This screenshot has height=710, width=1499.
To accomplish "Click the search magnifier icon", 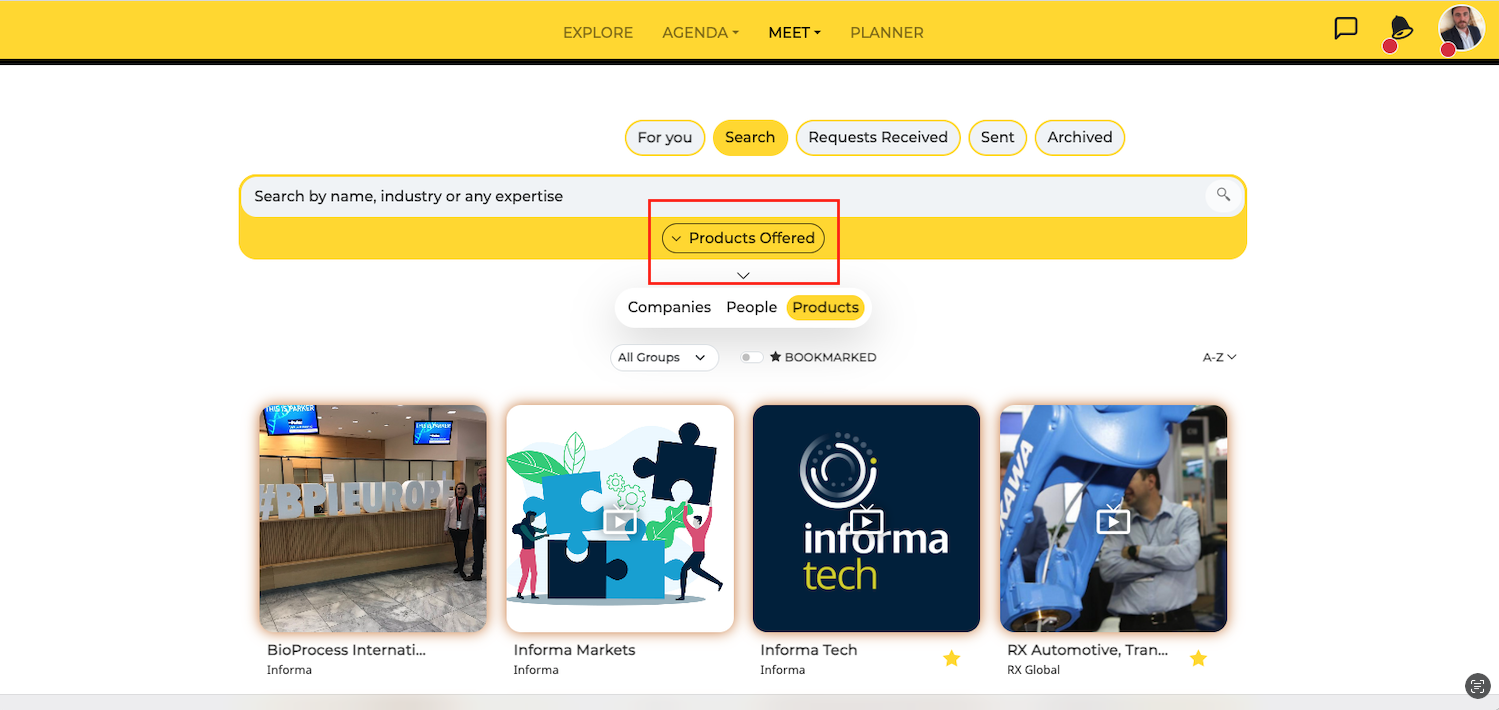I will [1223, 194].
